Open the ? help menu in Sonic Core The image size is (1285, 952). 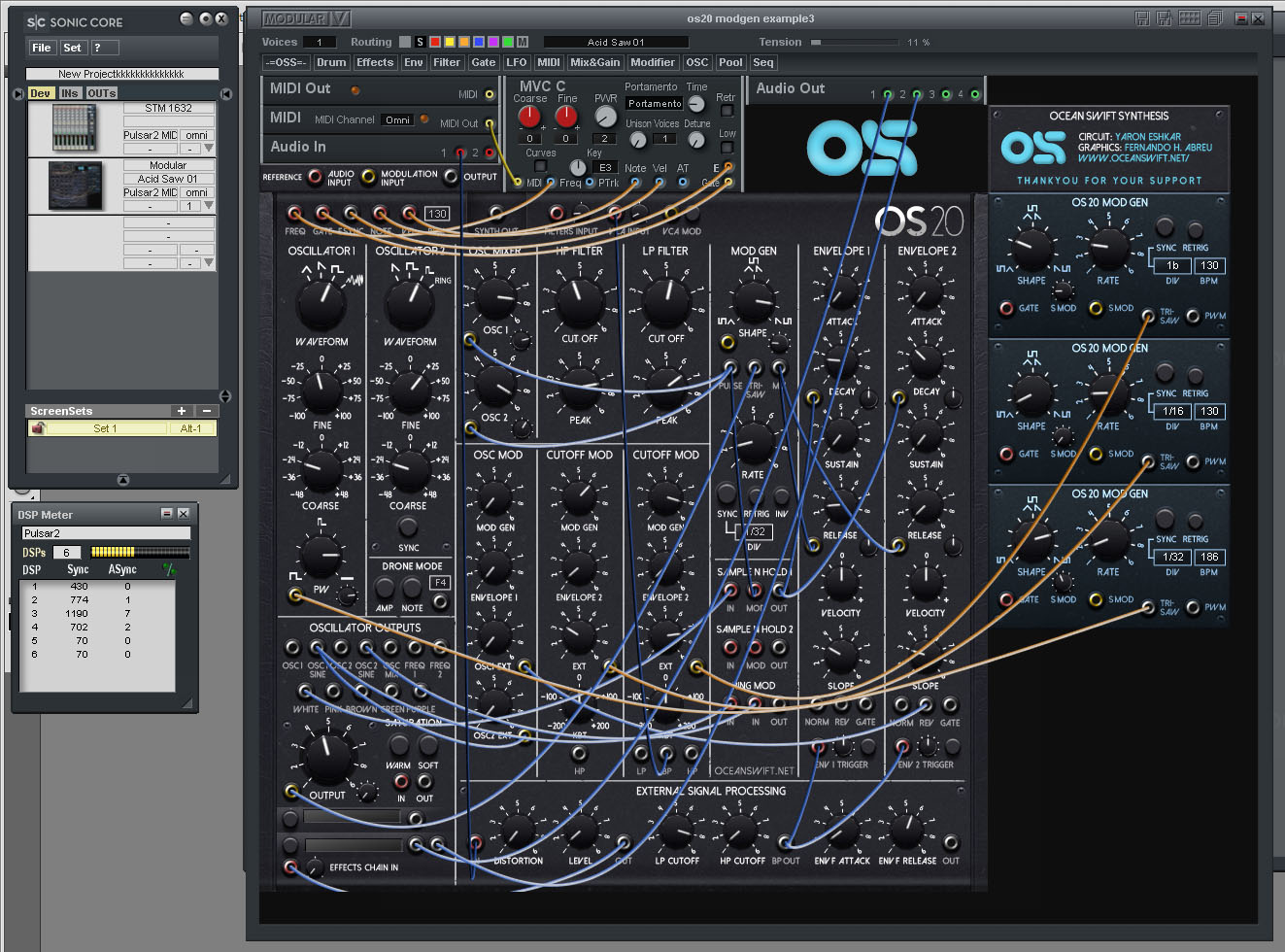click(104, 48)
